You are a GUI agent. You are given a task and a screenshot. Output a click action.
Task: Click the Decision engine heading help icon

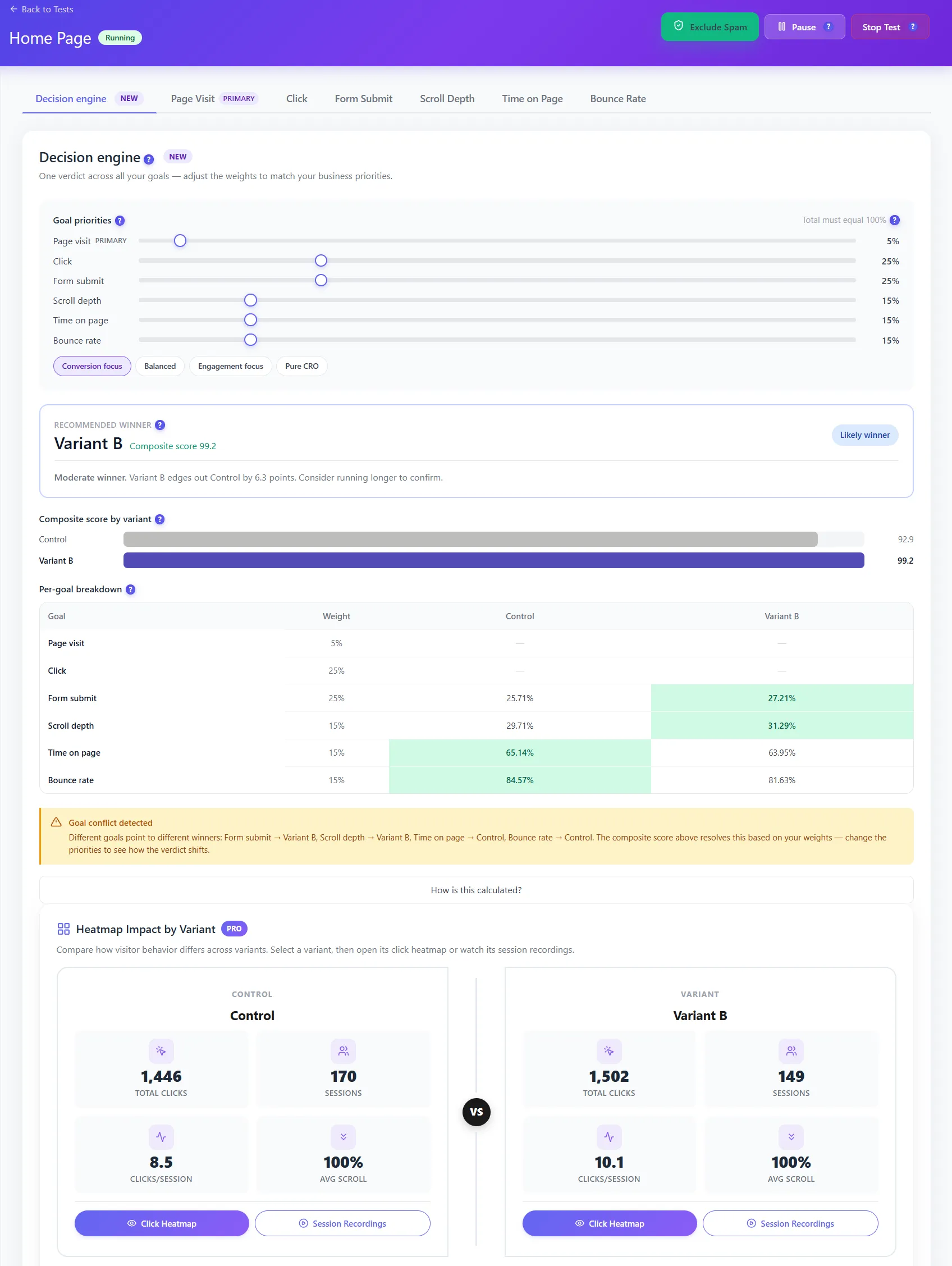(x=149, y=159)
